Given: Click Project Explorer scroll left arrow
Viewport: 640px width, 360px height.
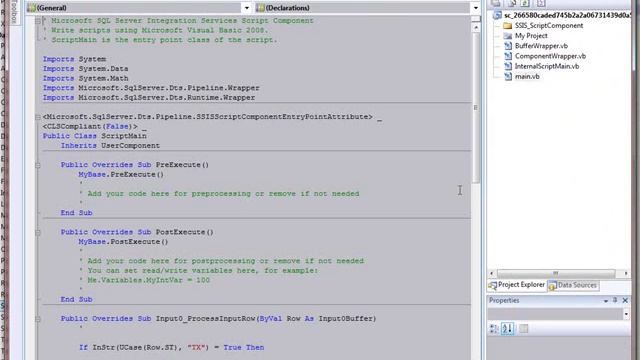Looking at the screenshot, I should point(491,273).
